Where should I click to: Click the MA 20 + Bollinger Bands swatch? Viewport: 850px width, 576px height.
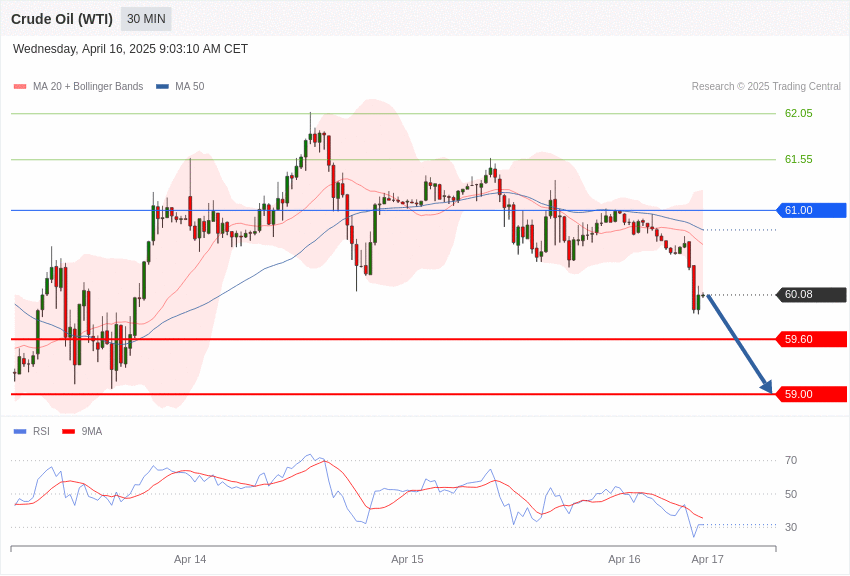[20, 87]
